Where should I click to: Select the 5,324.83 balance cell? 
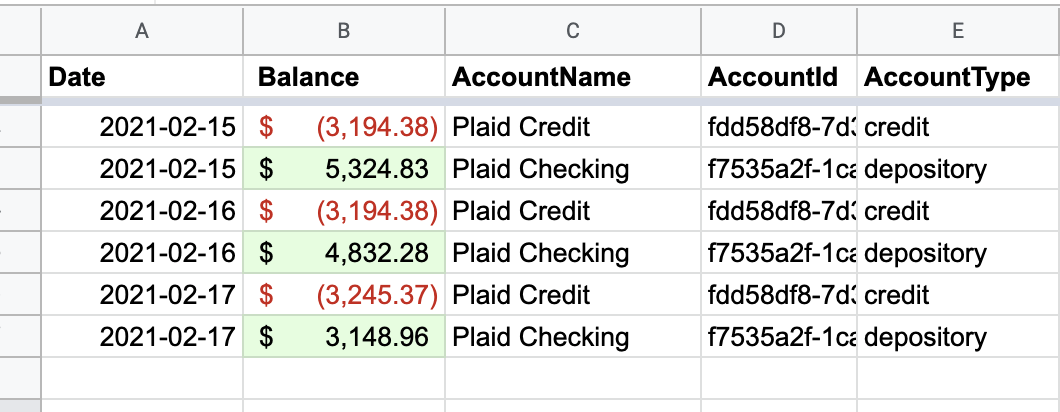point(343,168)
